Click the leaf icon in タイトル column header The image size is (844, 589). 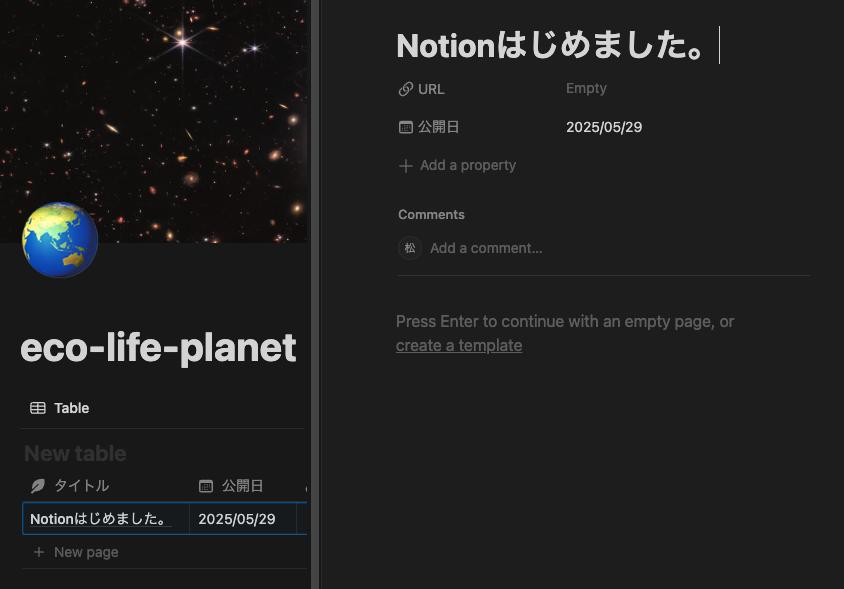[38, 486]
